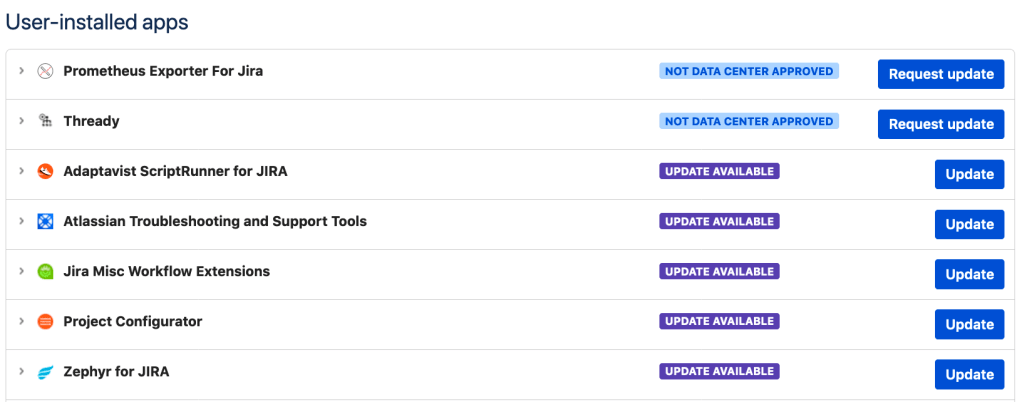Expand the Zephyr for JIRA row
Viewport: 1022px width, 402px height.
(21, 371)
